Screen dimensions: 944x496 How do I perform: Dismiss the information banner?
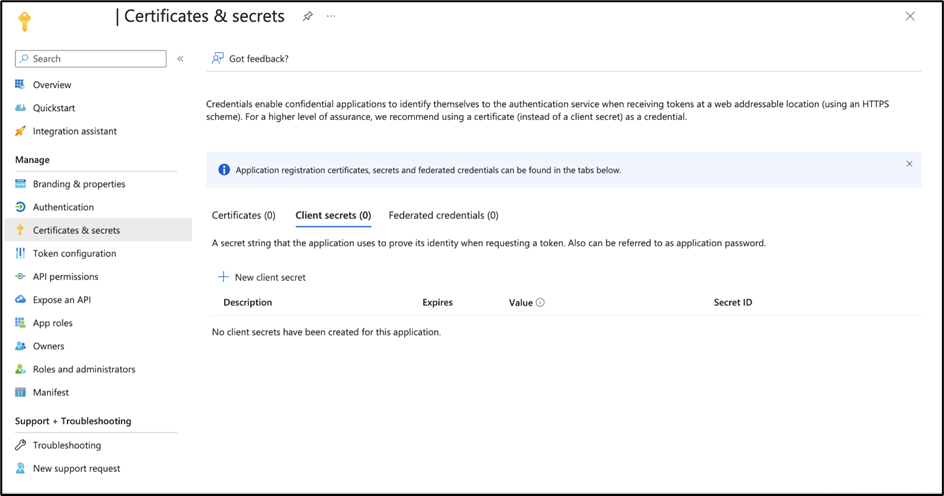[x=909, y=164]
